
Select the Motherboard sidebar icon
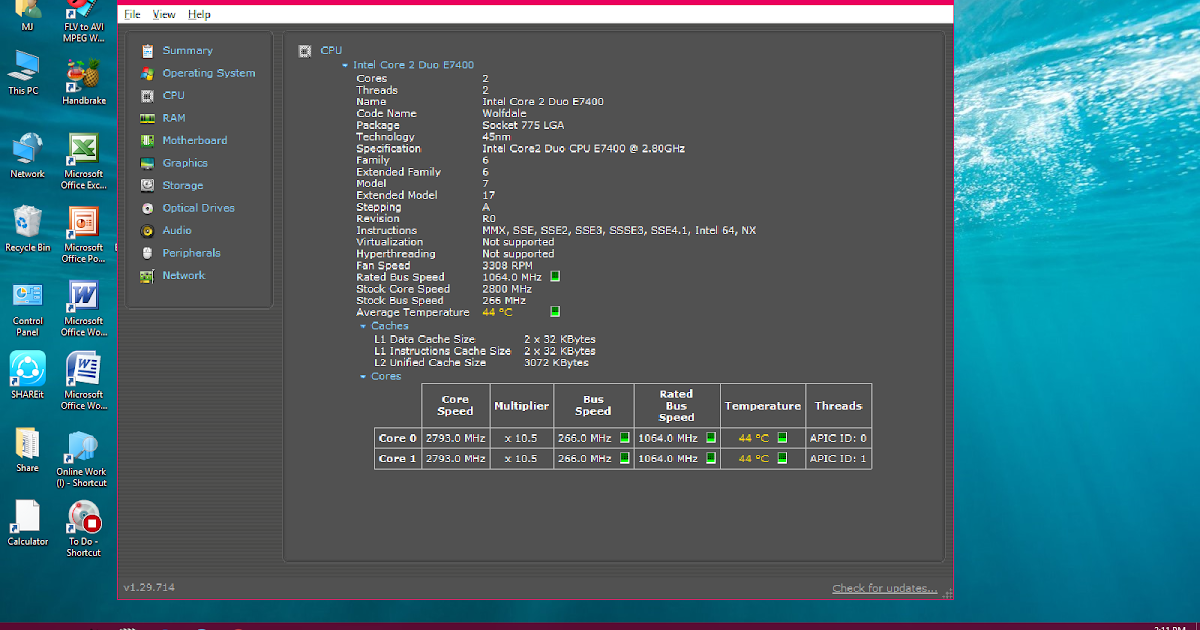pos(147,140)
